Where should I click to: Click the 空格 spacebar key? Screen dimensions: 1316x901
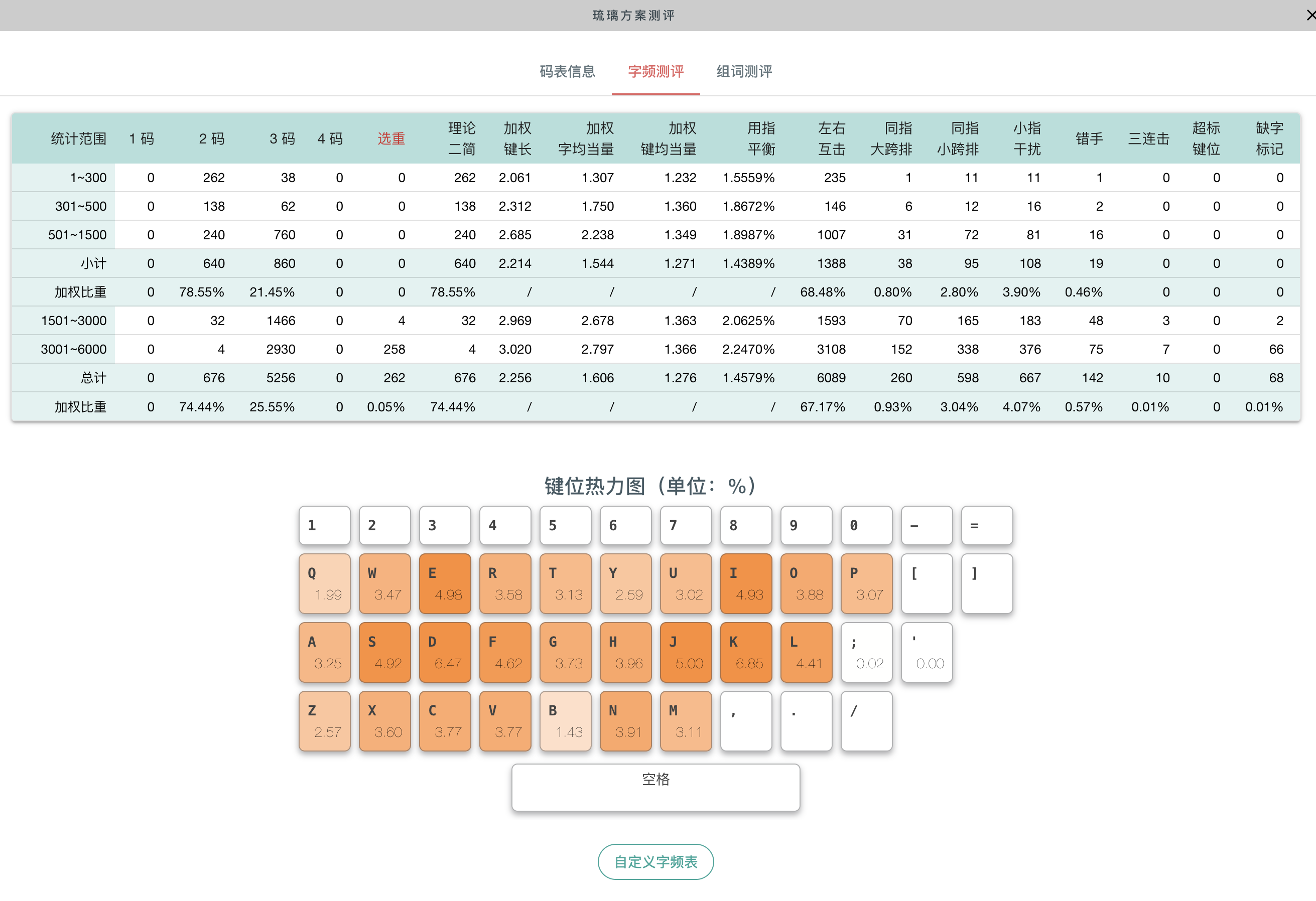click(655, 787)
